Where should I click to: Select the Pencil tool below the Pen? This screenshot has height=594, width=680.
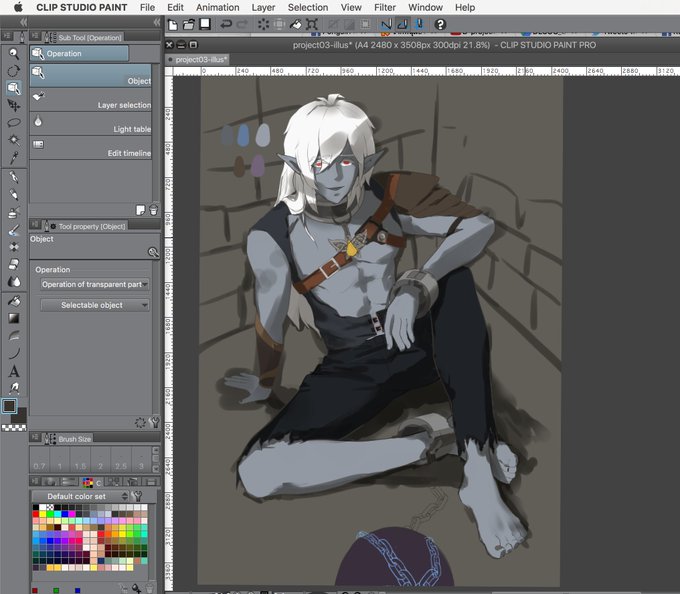point(14,195)
